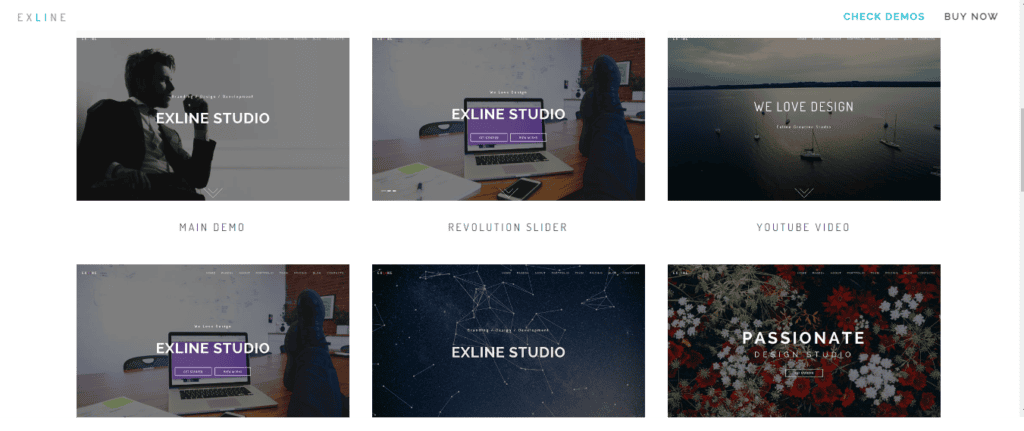The height and width of the screenshot is (431, 1024).
Task: Open the Main Demo thumbnail with suited man
Action: coord(212,118)
